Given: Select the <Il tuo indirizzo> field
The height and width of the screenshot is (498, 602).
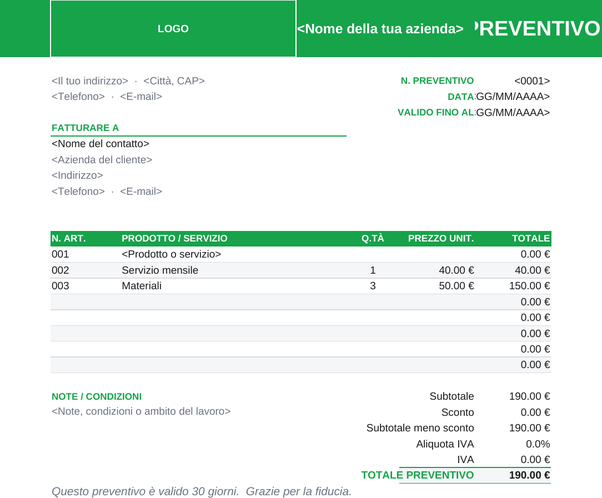Looking at the screenshot, I should click(x=90, y=81).
